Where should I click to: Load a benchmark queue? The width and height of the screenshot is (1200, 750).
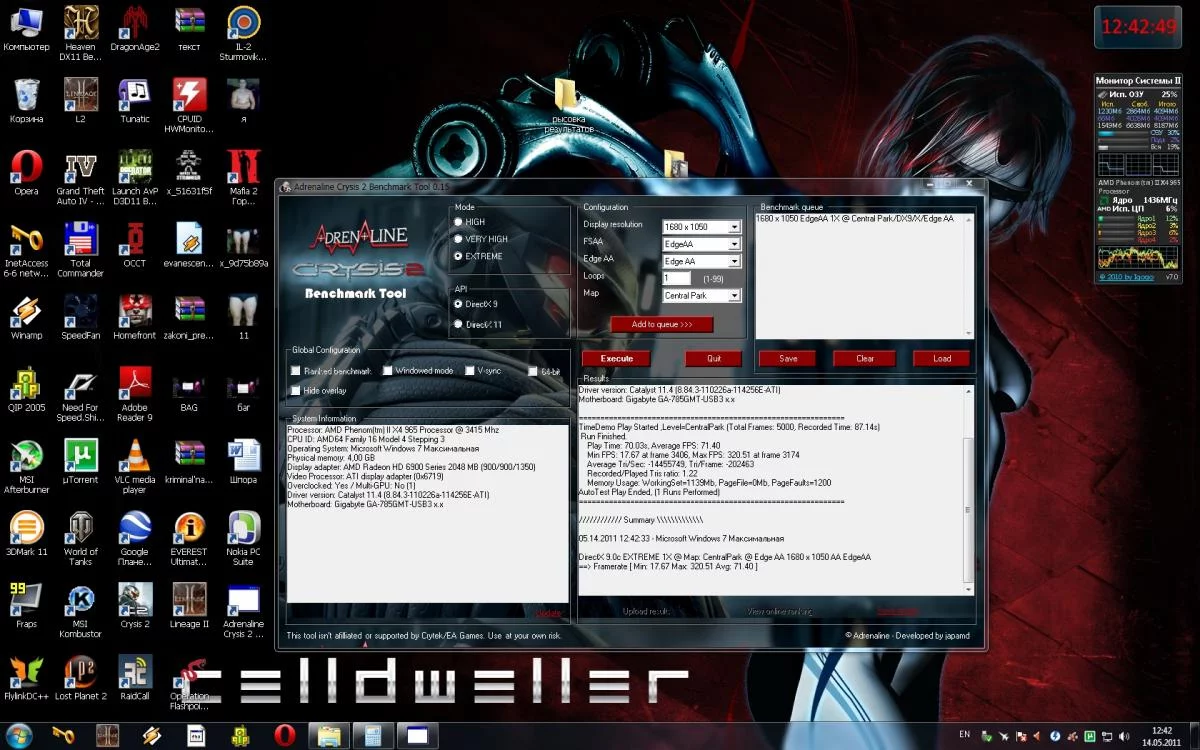[941, 358]
